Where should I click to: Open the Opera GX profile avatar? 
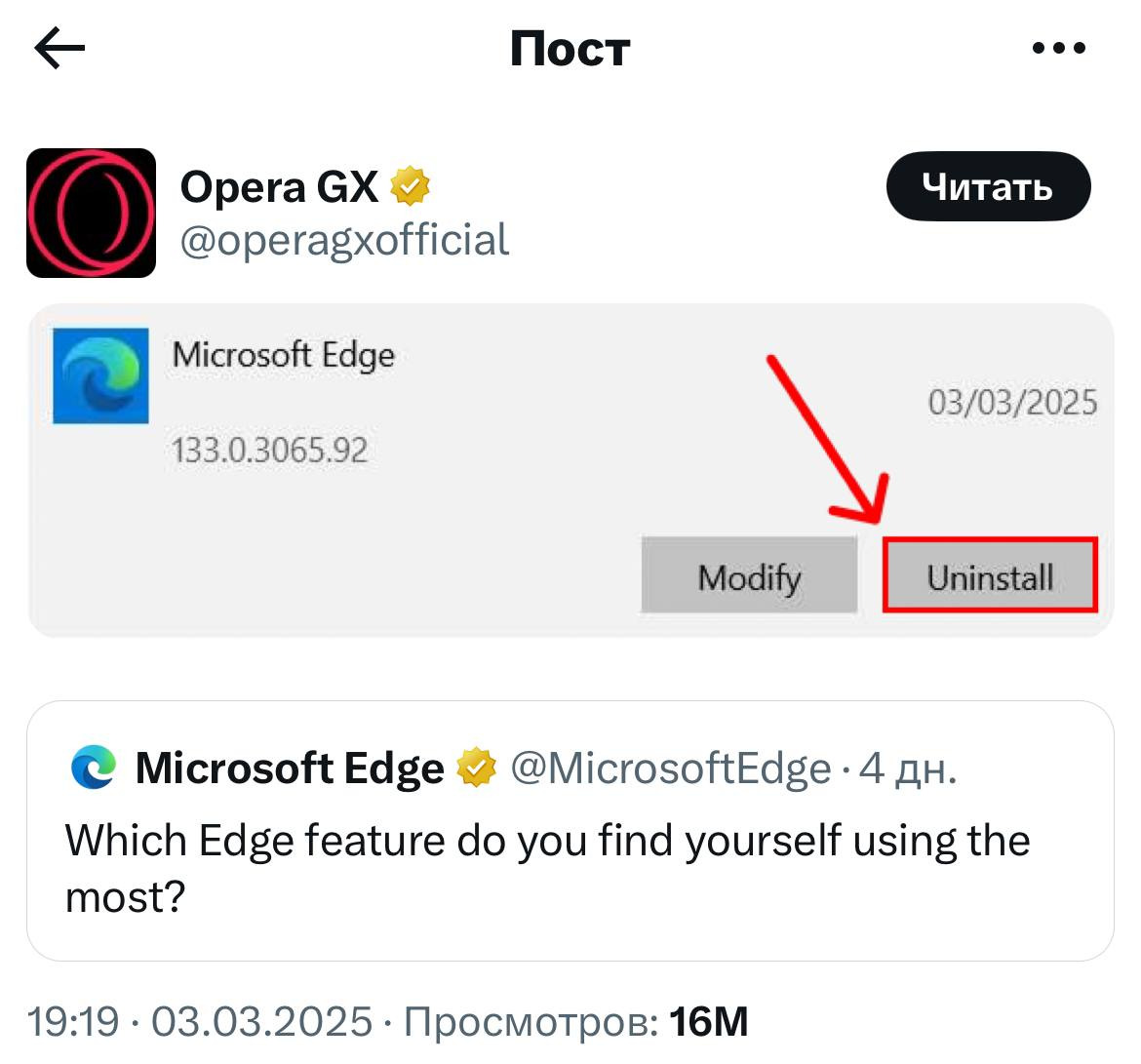pos(91,213)
